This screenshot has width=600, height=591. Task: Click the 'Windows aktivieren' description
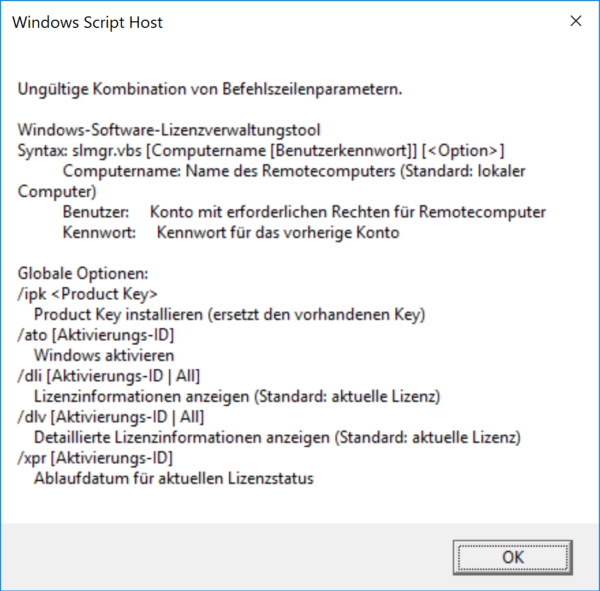(x=104, y=356)
